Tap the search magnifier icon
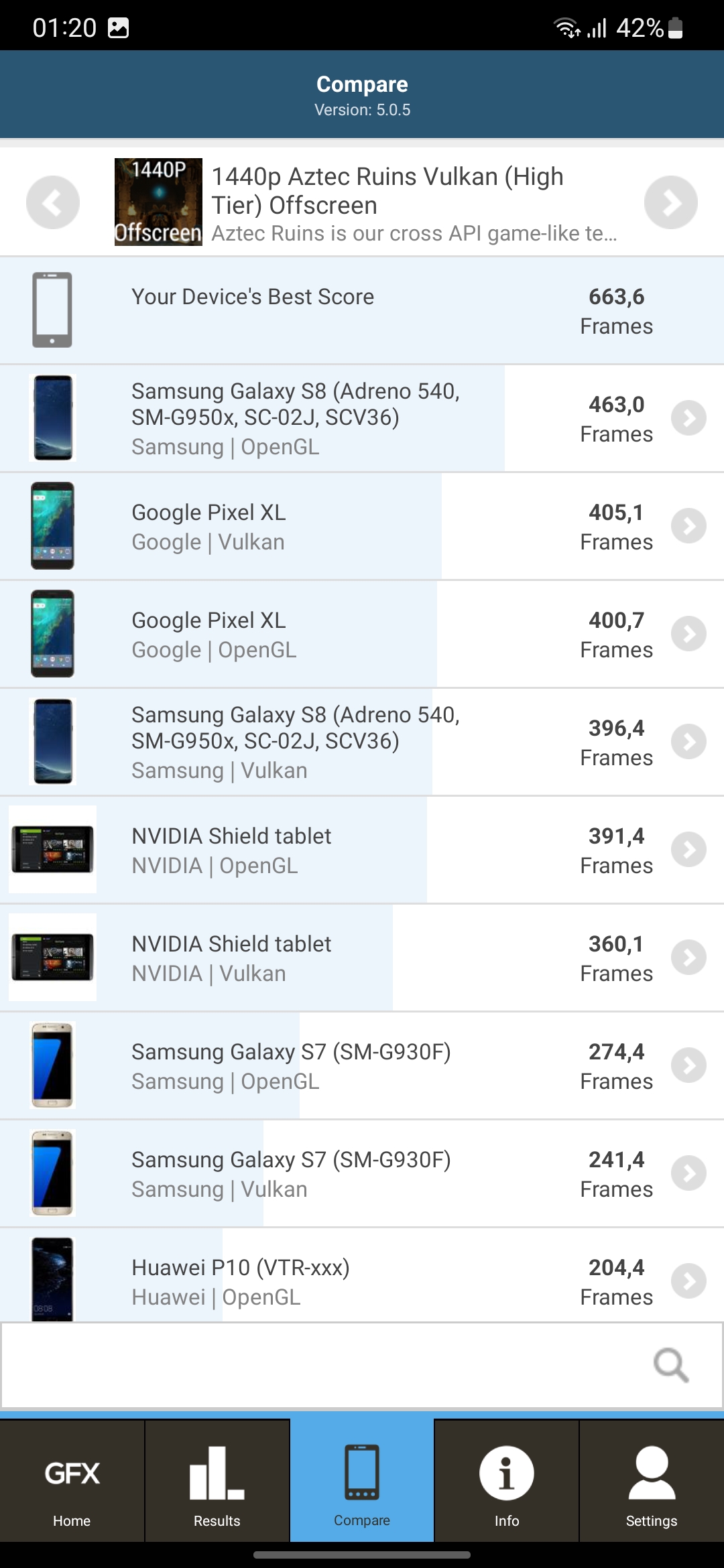The image size is (724, 1568). pos(671,1365)
